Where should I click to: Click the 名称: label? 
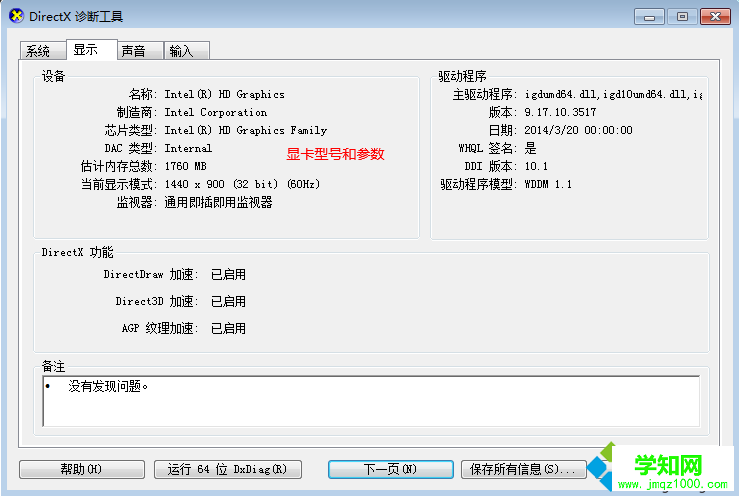[x=143, y=94]
